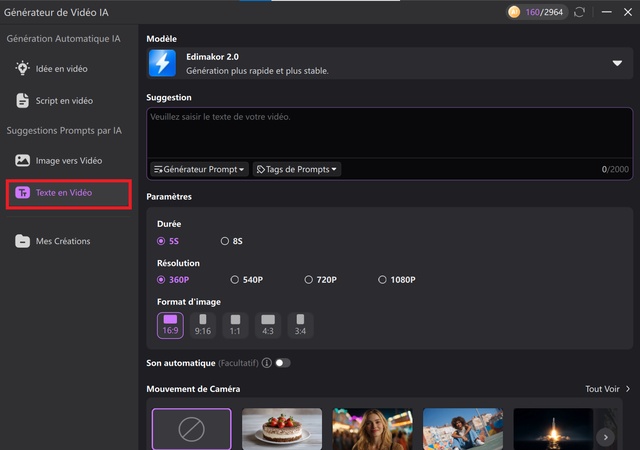The image size is (640, 450).
Task: Click the Edimakor 2.0 lightning model icon
Action: pyautogui.click(x=162, y=64)
